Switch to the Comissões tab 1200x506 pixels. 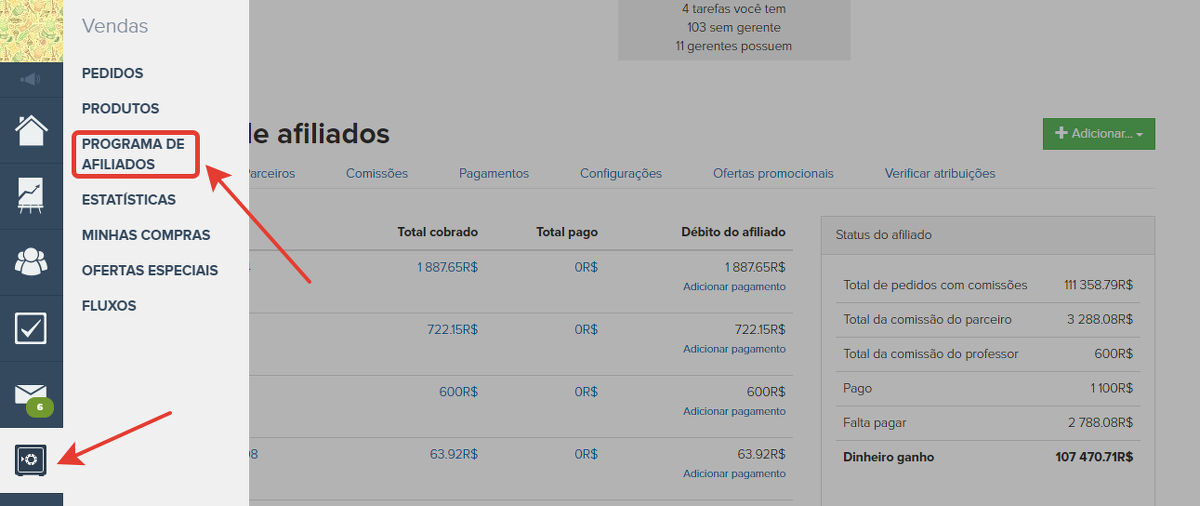pyautogui.click(x=377, y=173)
